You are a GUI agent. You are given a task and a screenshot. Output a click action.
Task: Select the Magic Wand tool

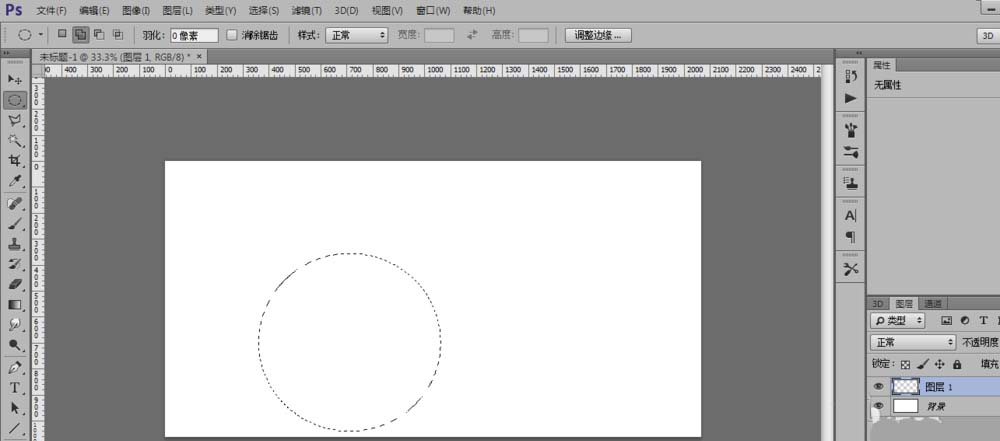point(15,141)
